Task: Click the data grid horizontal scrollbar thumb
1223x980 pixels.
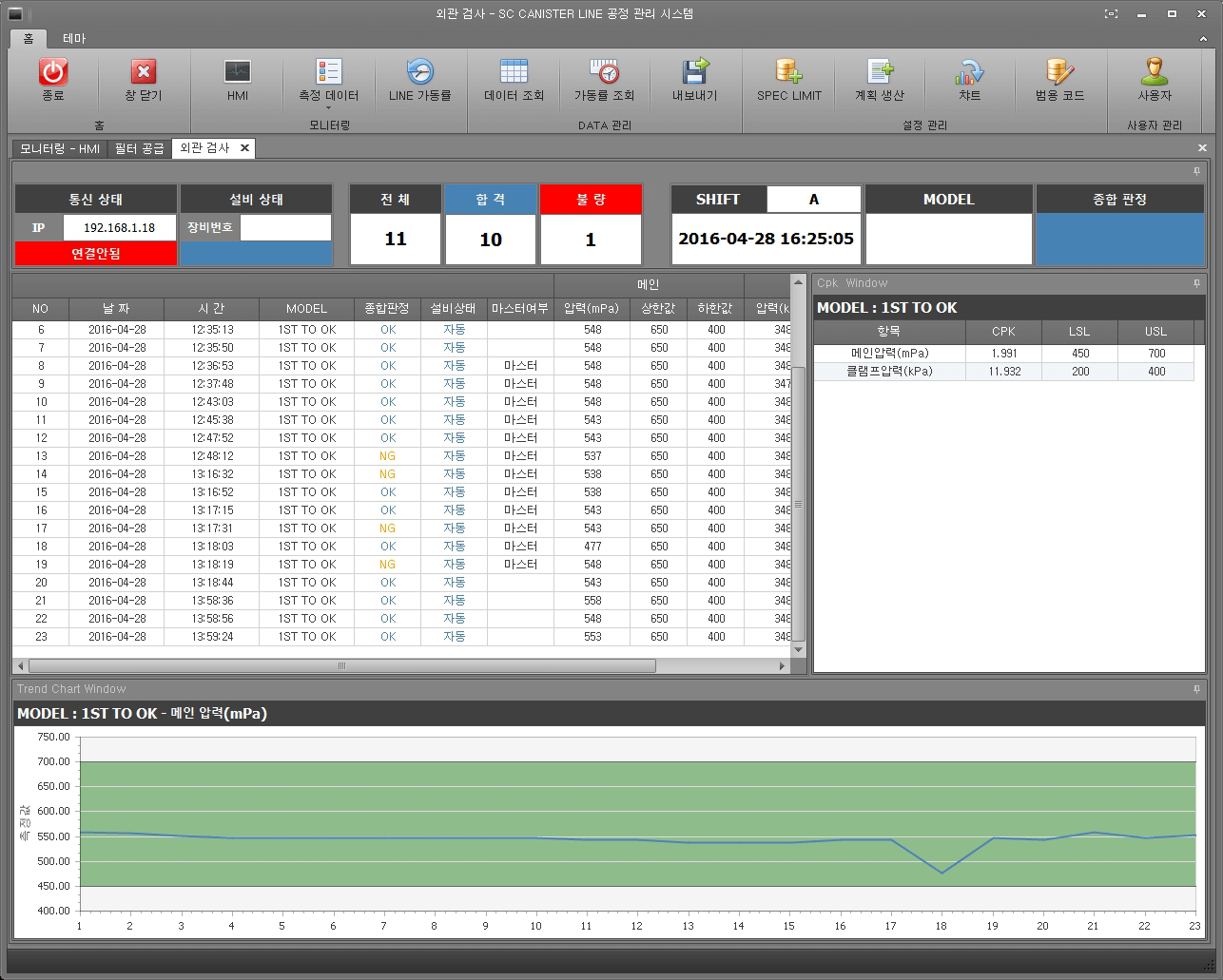Action: point(342,666)
